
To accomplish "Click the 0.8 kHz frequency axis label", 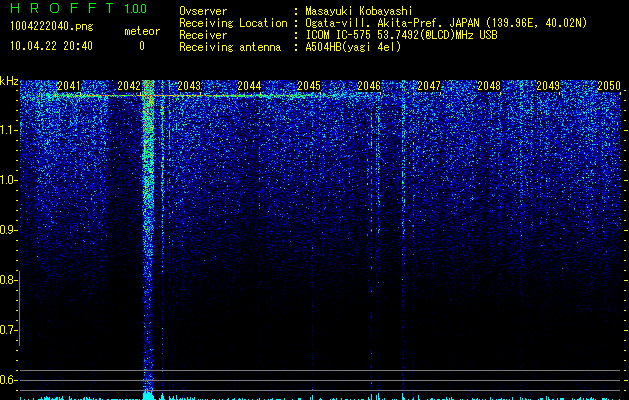I will [x=9, y=280].
